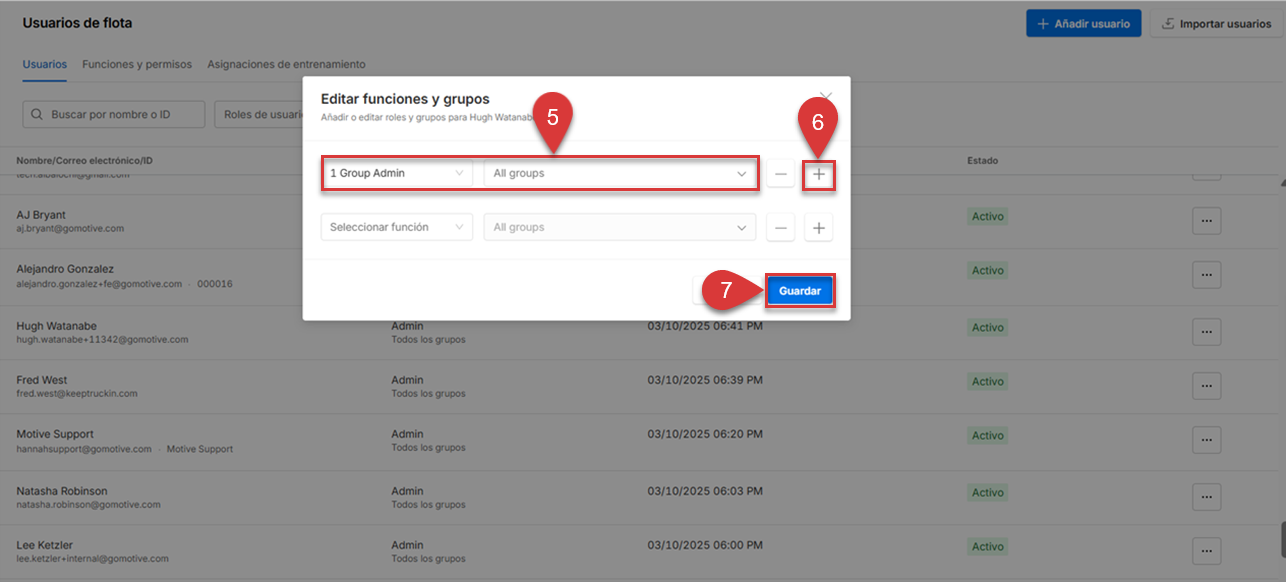
Task: Open All groups dropdown beside Seleccionar función
Action: [x=619, y=227]
